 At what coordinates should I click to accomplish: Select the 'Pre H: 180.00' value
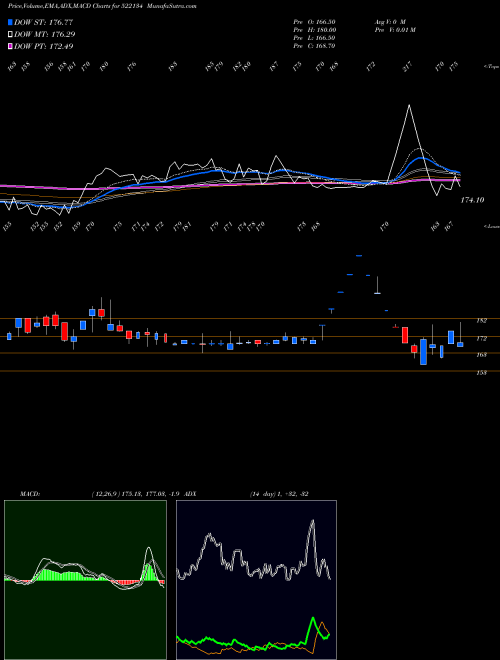click(x=314, y=30)
